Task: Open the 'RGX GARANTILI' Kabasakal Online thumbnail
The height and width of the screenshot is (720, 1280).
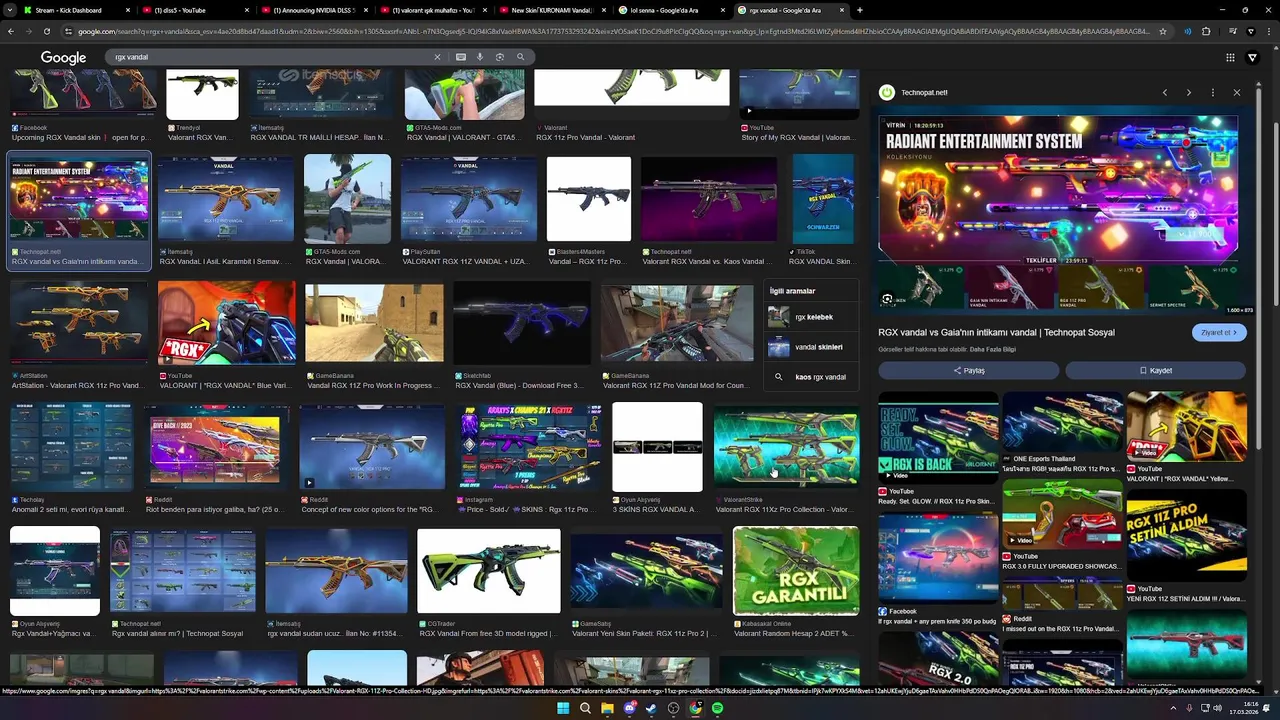Action: pos(796,571)
